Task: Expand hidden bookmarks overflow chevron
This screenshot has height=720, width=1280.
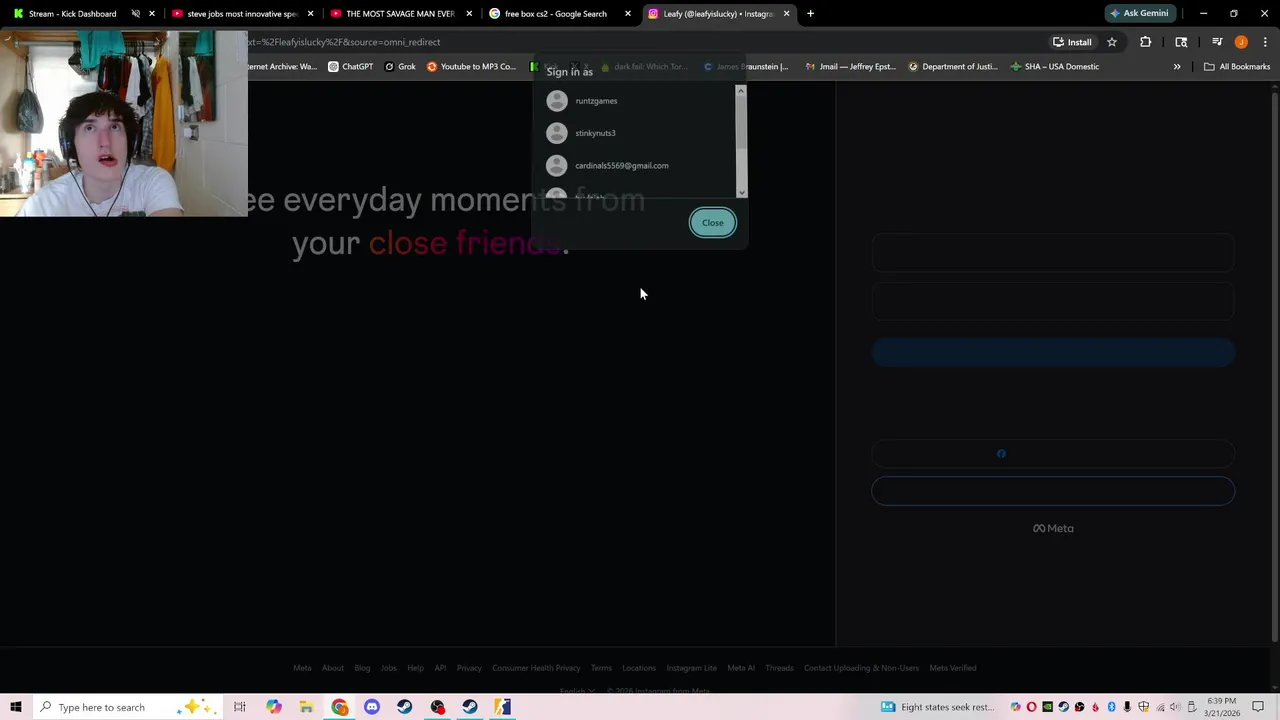Action: (x=1177, y=67)
